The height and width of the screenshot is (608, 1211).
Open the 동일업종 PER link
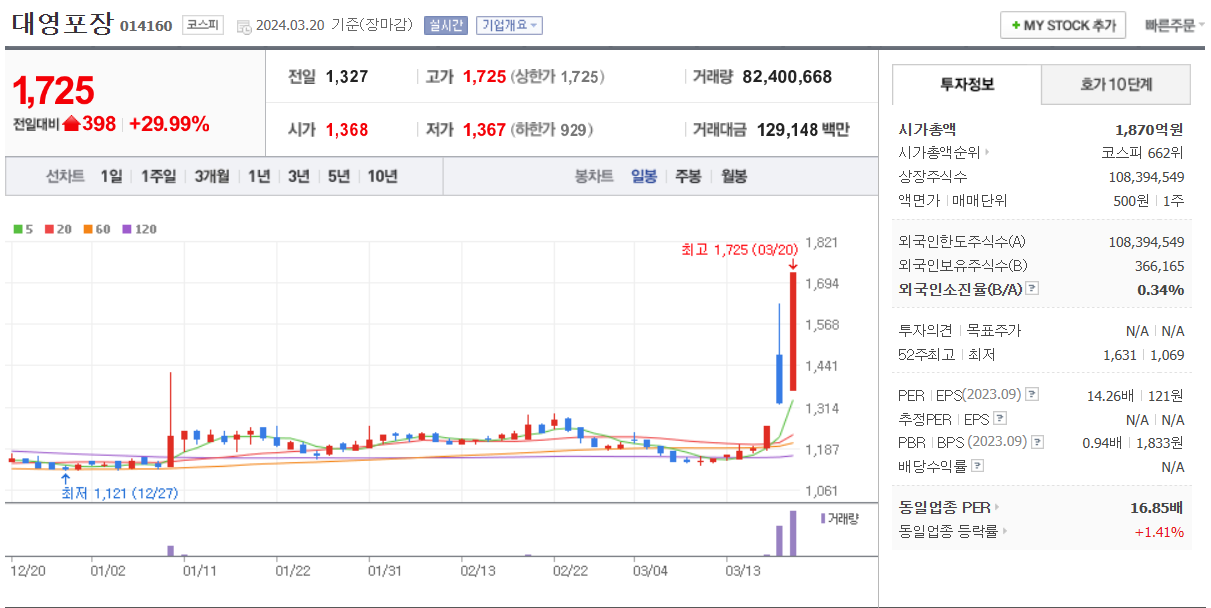[x=948, y=508]
